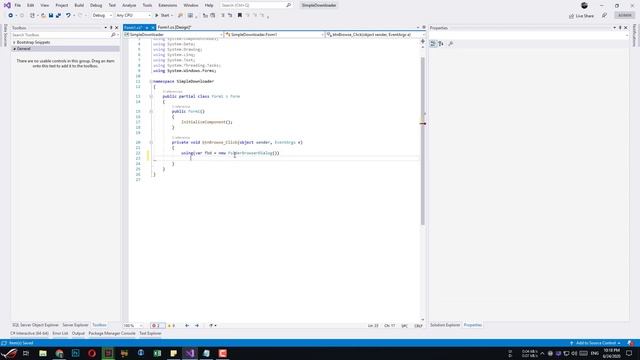
Task: Click the Start debugging button
Action: [x=163, y=16]
